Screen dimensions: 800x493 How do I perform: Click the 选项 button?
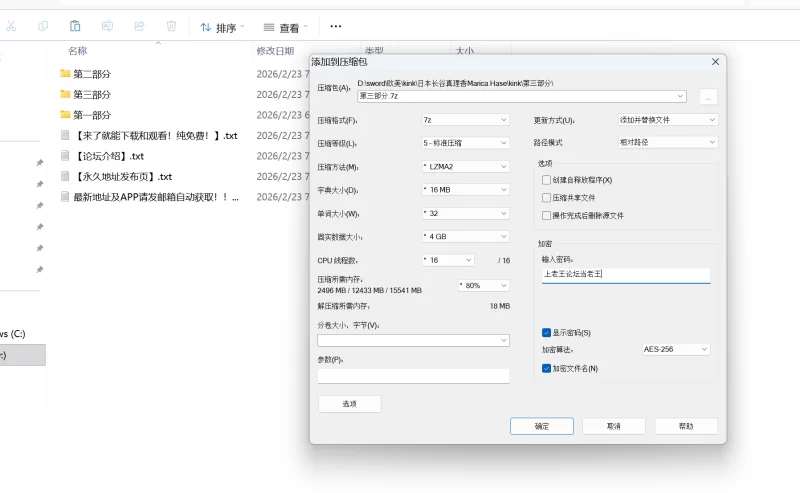click(x=349, y=404)
